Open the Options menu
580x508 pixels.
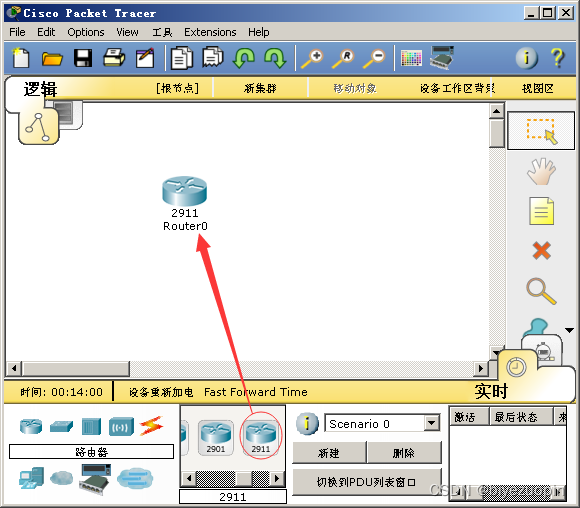[x=86, y=32]
